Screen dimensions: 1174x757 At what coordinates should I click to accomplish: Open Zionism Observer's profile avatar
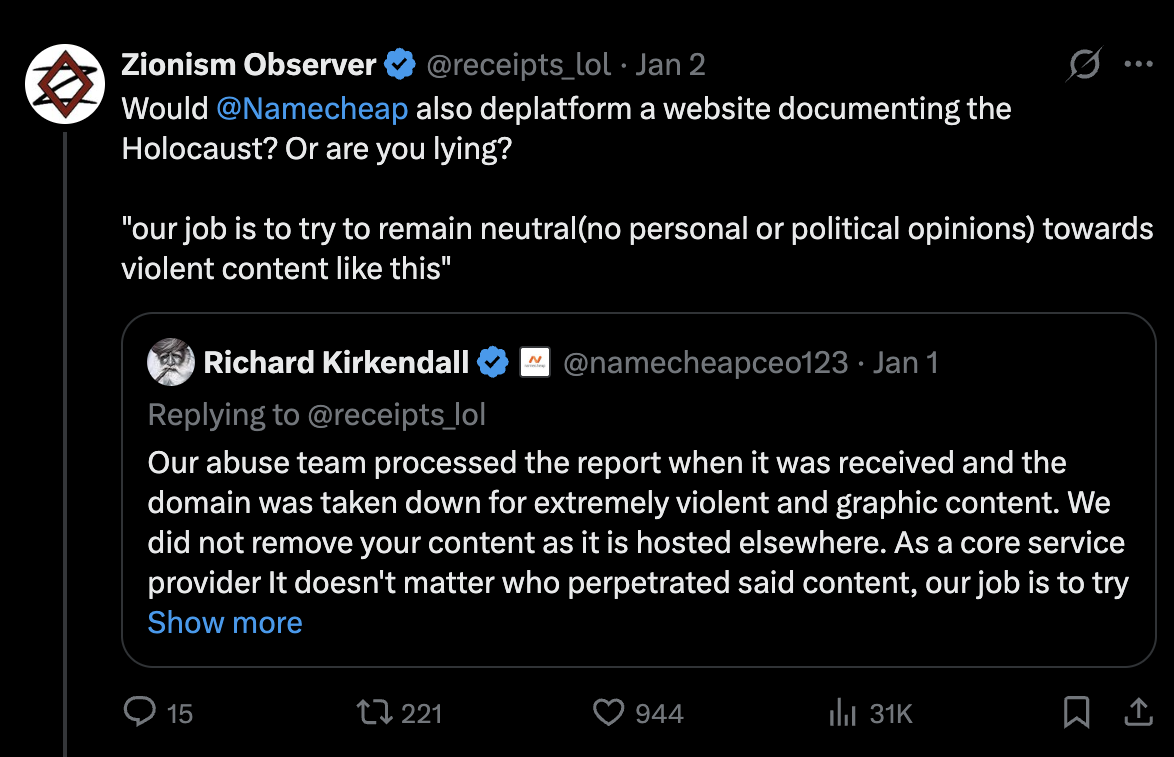(x=64, y=83)
